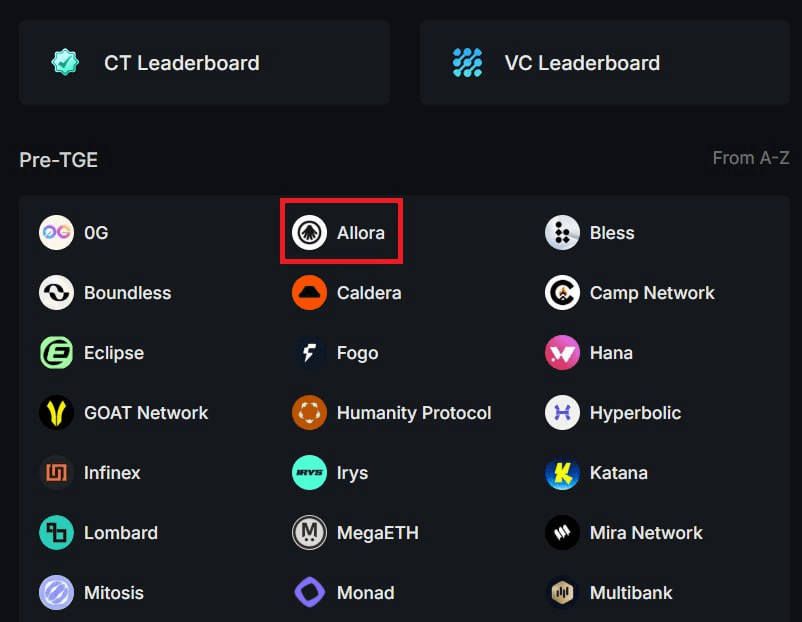This screenshot has width=802, height=622.
Task: Click the teal Irys logo icon
Action: (309, 473)
